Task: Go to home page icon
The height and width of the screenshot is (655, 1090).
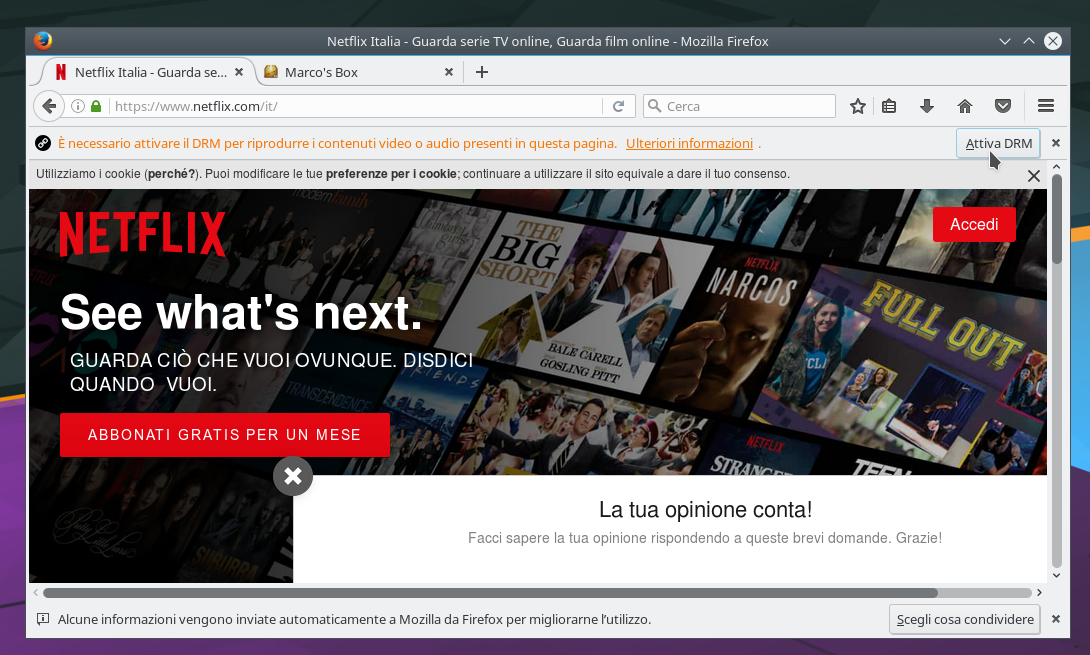Action: (965, 106)
